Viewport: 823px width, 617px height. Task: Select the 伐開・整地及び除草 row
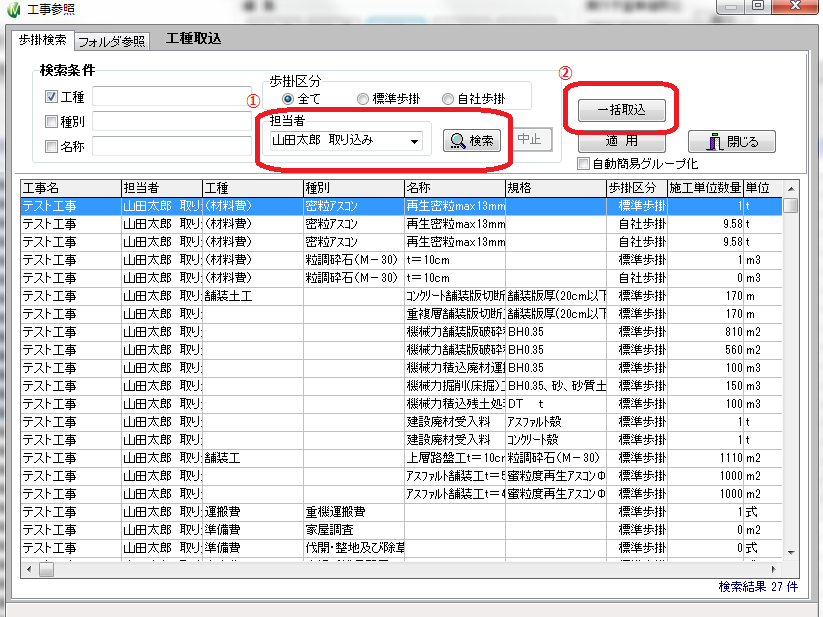pos(402,548)
